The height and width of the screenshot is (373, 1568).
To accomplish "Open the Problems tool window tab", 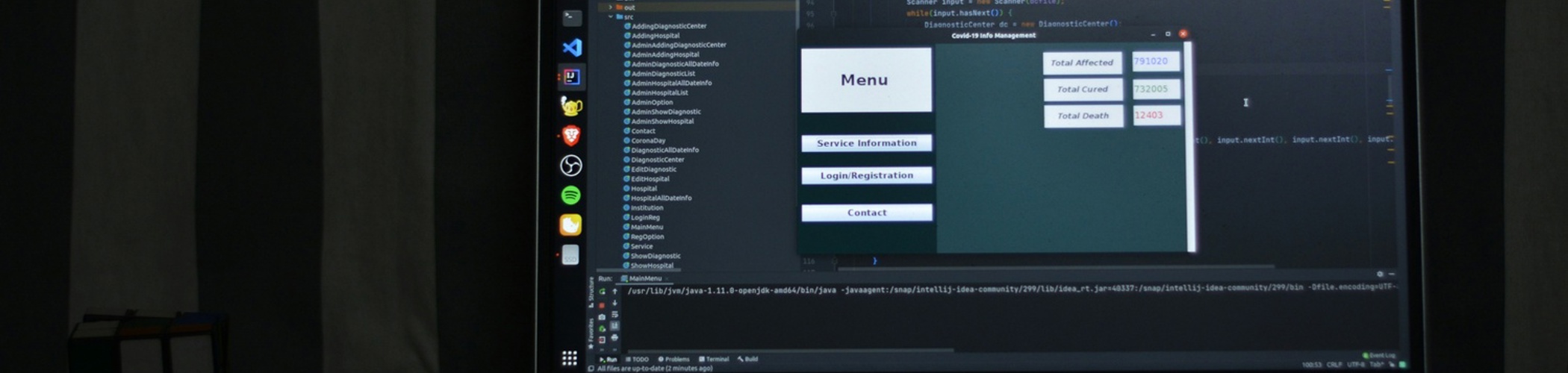I will coord(674,360).
